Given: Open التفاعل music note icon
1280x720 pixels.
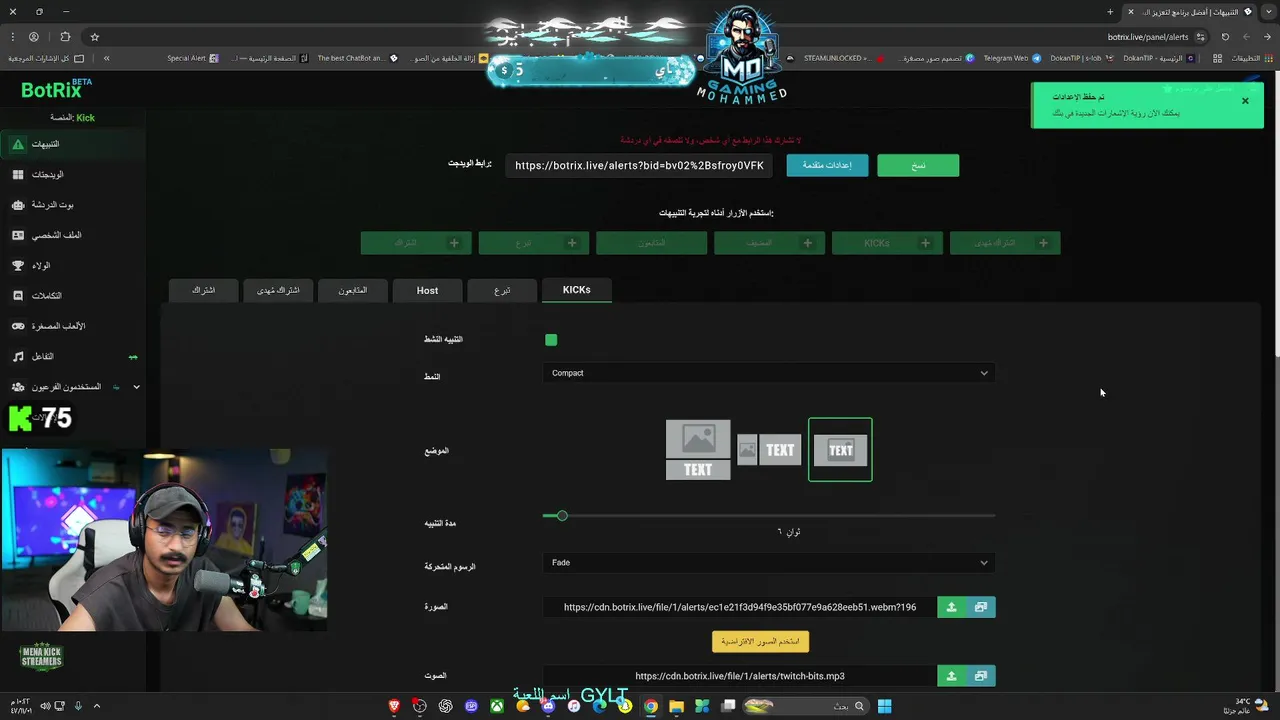Looking at the screenshot, I should pos(18,356).
